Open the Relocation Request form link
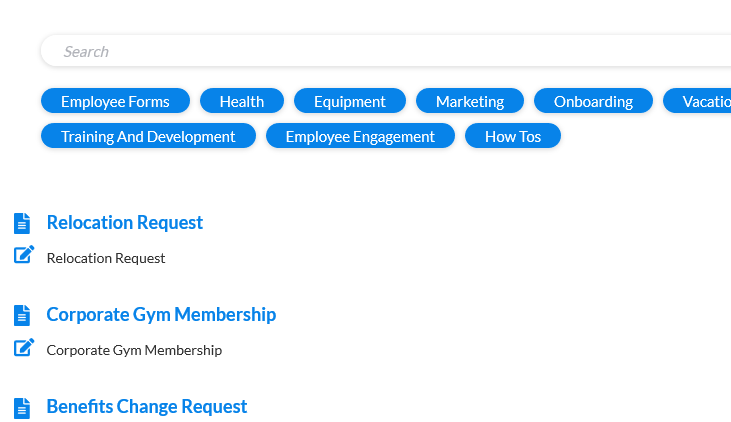 (x=124, y=222)
